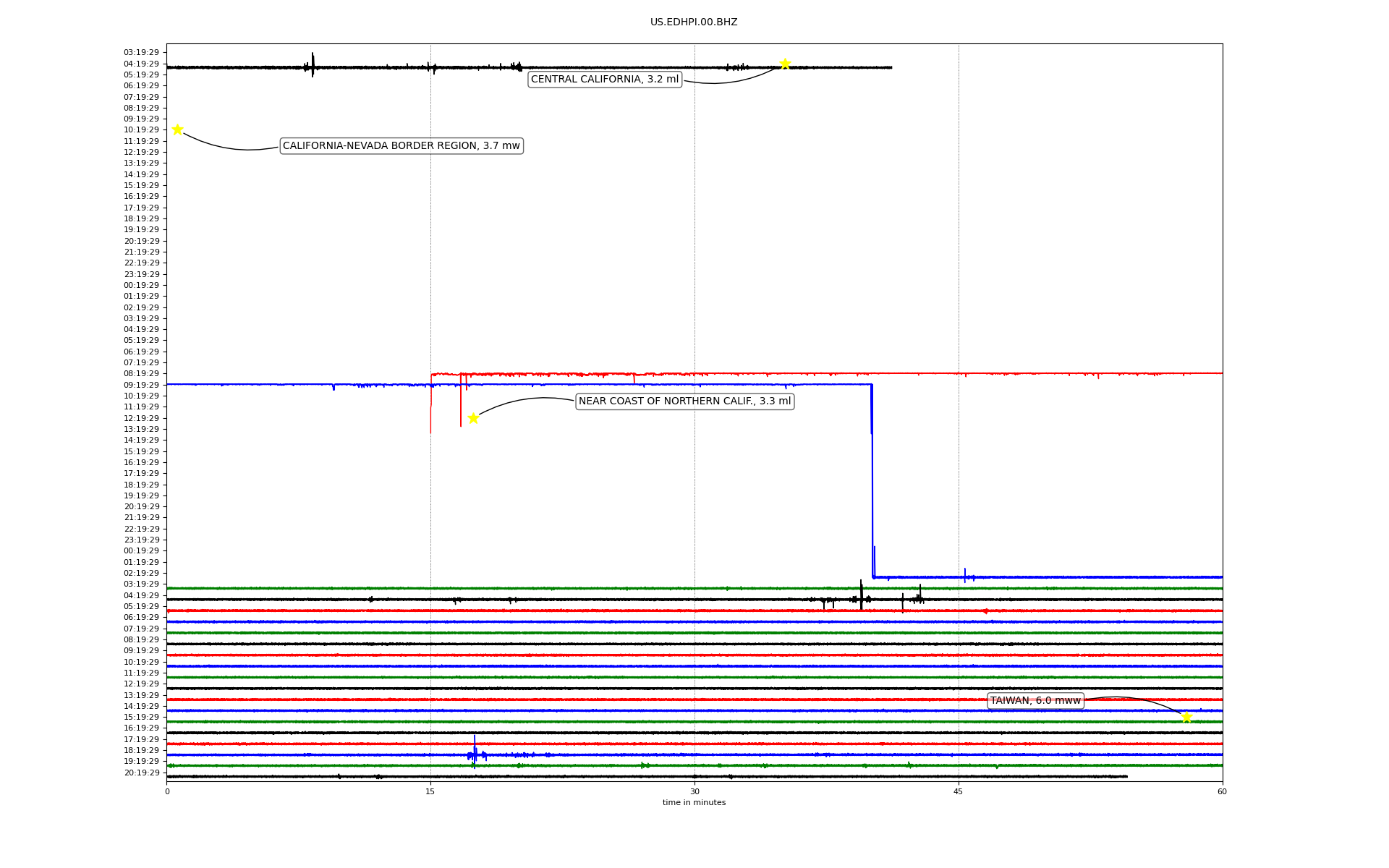Click the bottom 20:19:29 y-axis label
This screenshot has width=1389, height=868.
click(x=141, y=773)
